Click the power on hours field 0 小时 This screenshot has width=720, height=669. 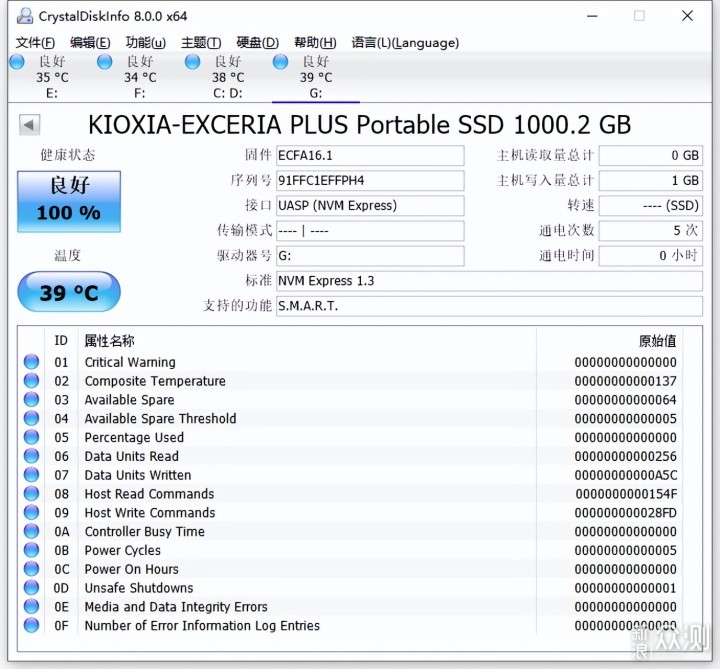pos(651,256)
